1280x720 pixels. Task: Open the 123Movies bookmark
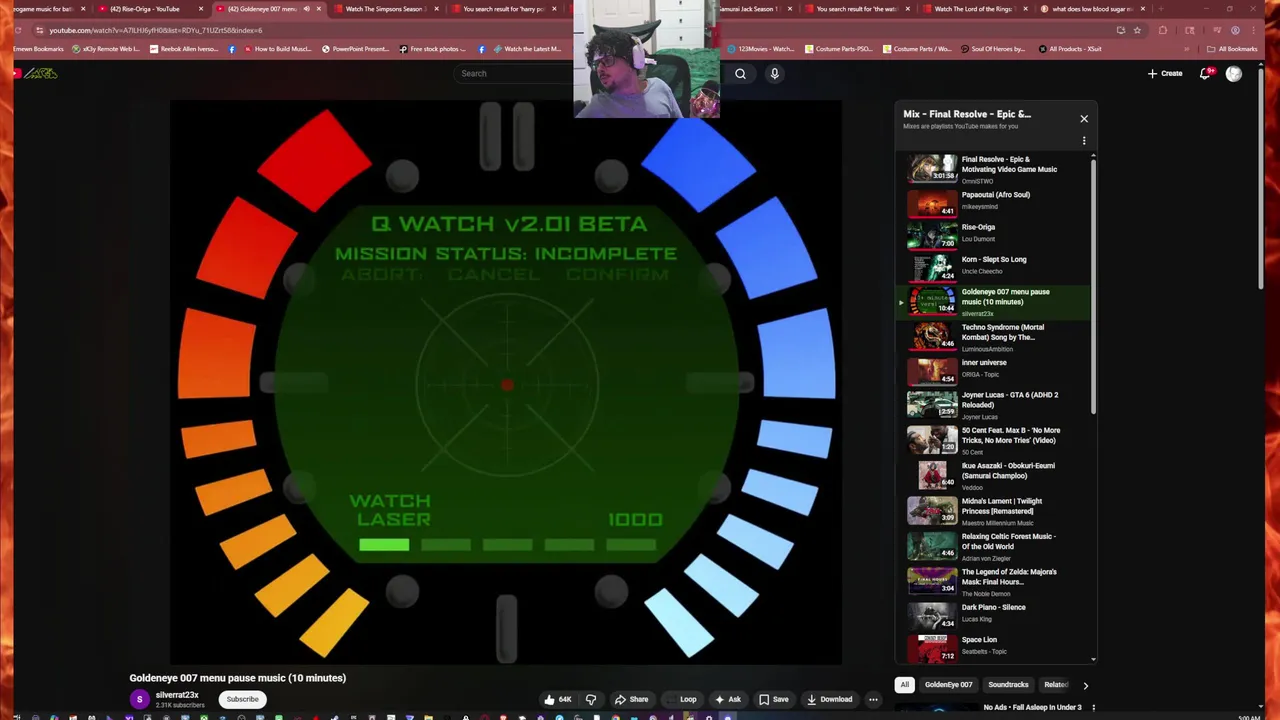(x=761, y=49)
